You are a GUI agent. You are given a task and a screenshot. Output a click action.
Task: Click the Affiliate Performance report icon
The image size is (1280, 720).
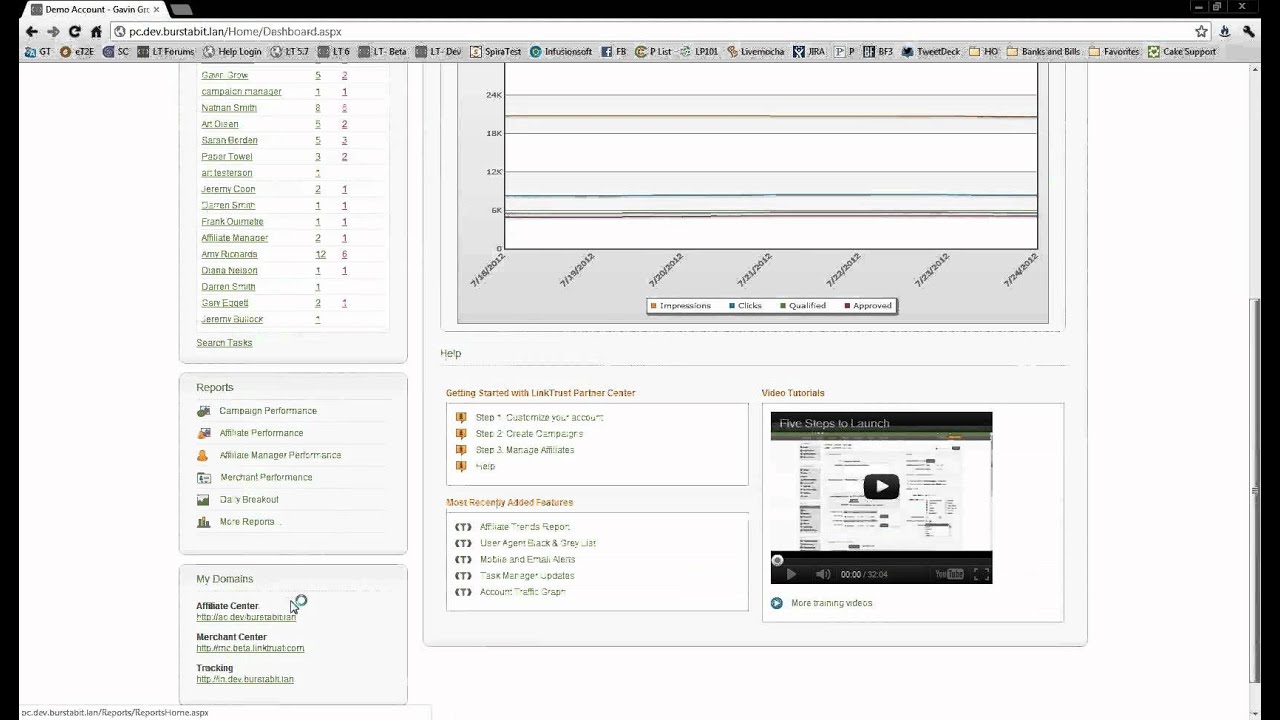pyautogui.click(x=204, y=433)
